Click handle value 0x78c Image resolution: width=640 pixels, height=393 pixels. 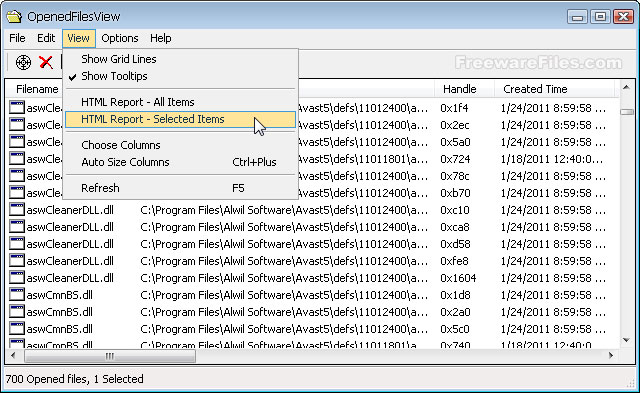[x=455, y=176]
